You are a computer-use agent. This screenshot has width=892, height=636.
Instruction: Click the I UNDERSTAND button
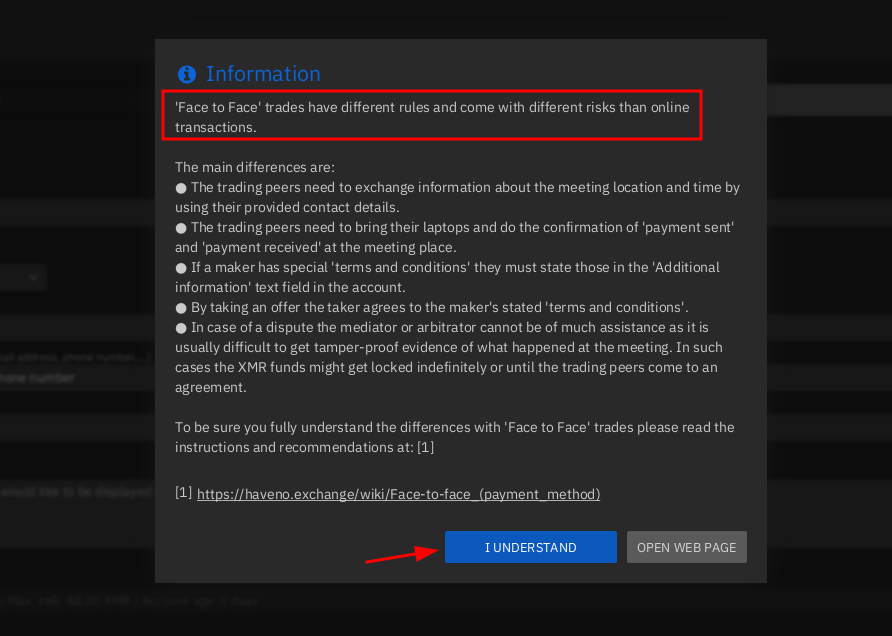530,547
